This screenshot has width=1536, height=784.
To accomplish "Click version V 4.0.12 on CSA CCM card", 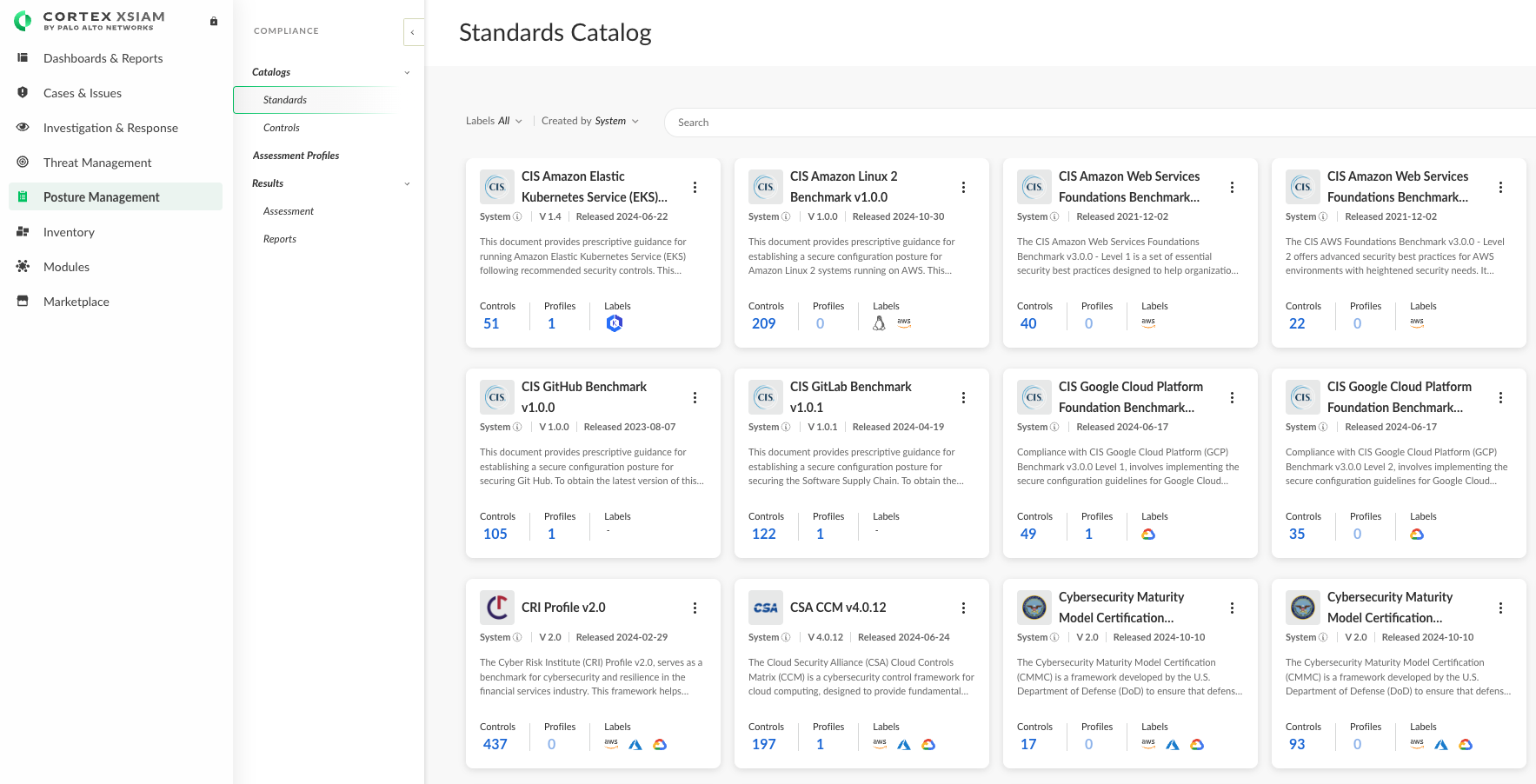I will point(825,637).
